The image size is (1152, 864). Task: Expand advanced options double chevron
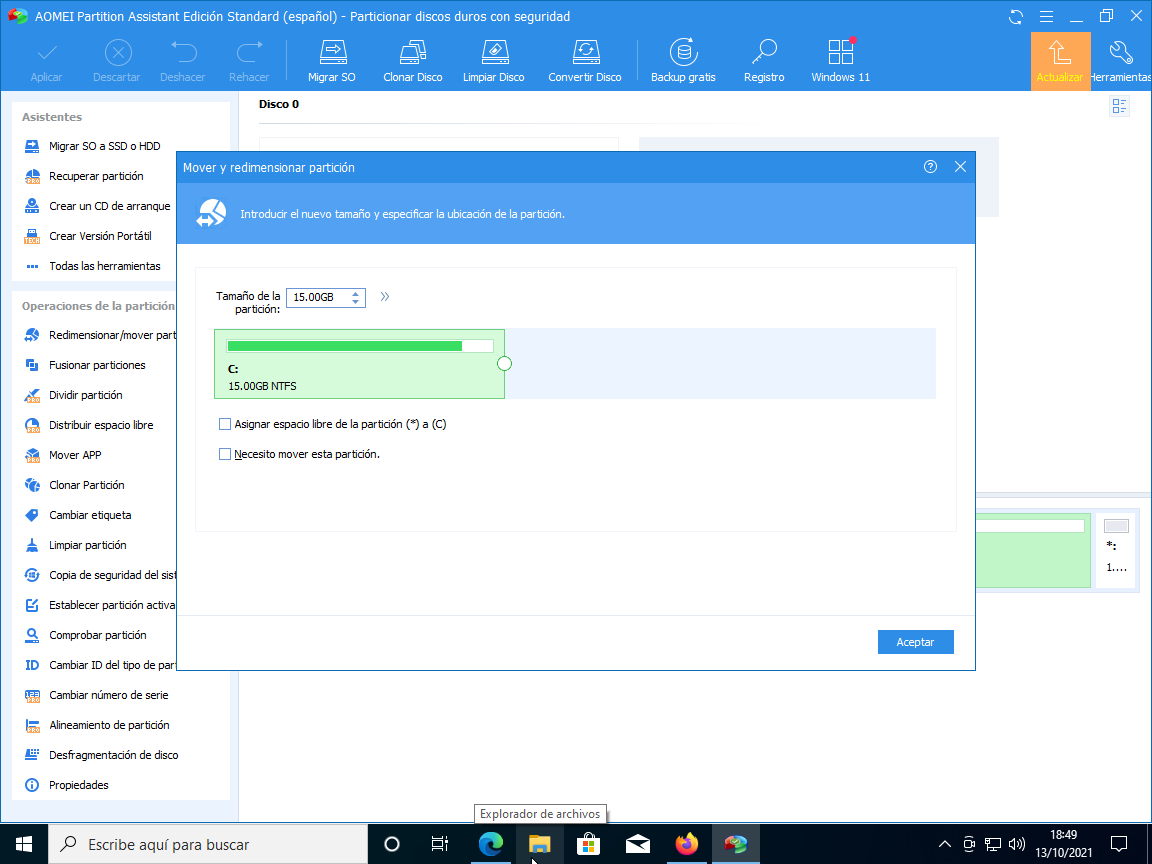tap(384, 297)
